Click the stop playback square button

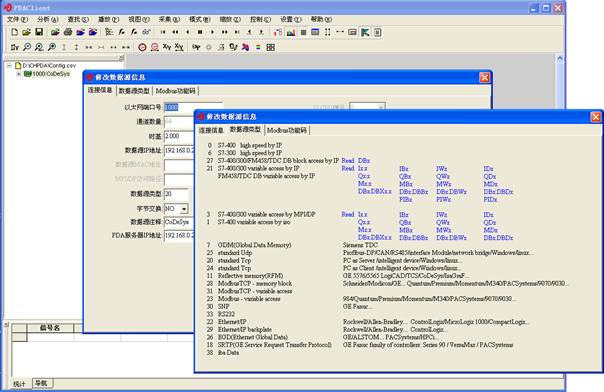click(x=200, y=32)
